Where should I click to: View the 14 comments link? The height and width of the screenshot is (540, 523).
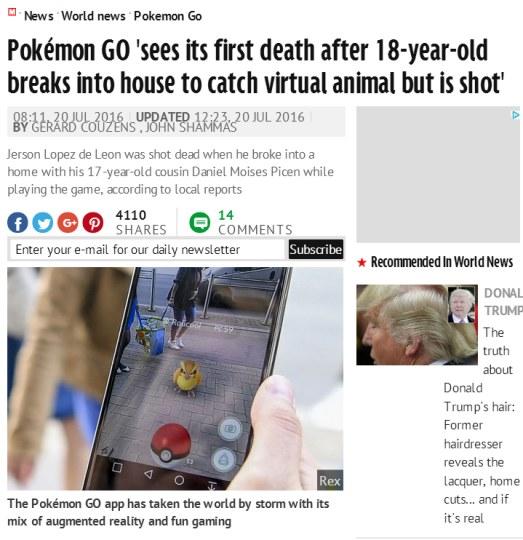[255, 222]
